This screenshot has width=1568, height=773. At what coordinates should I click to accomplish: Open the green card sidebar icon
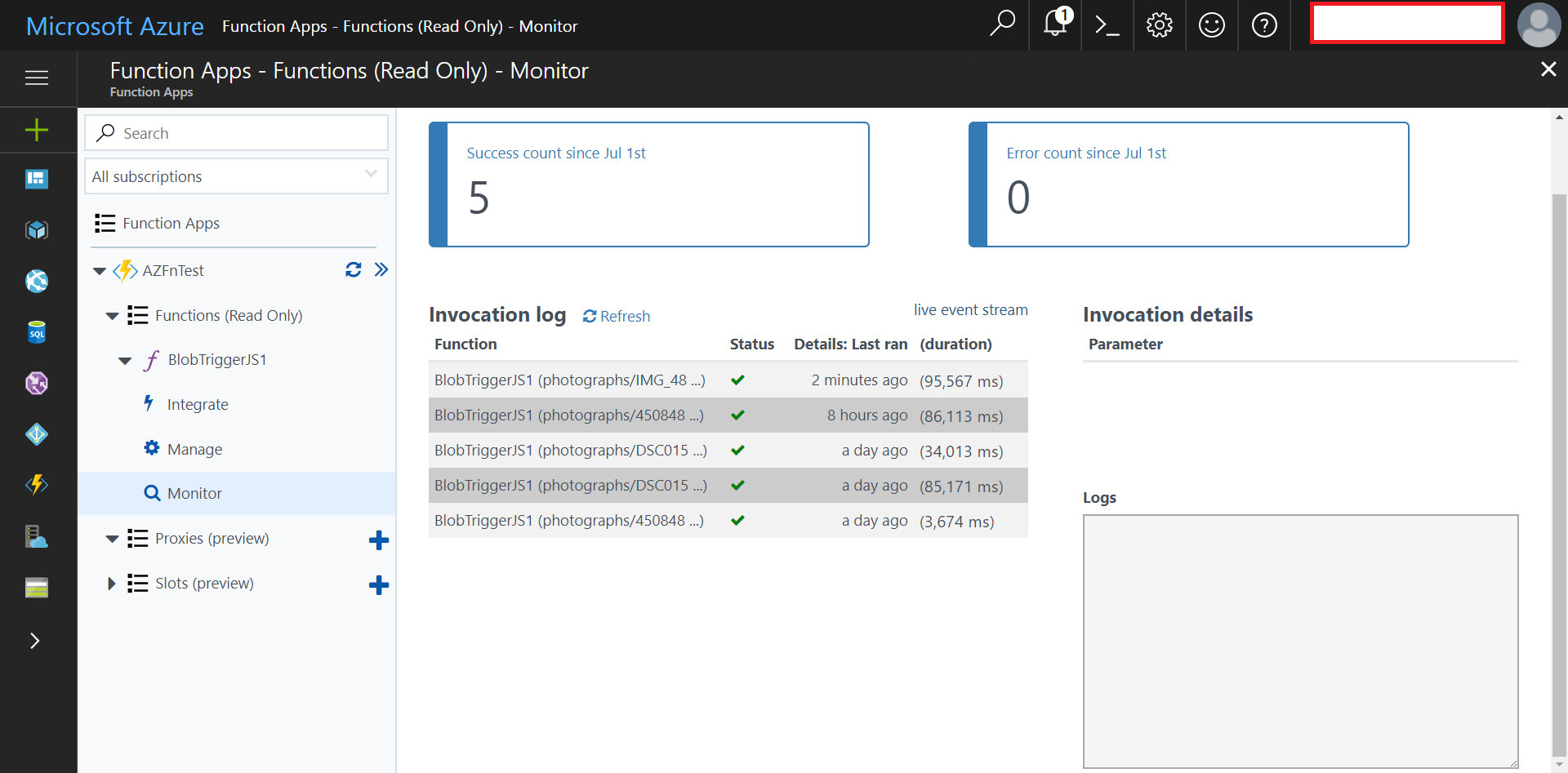click(37, 588)
